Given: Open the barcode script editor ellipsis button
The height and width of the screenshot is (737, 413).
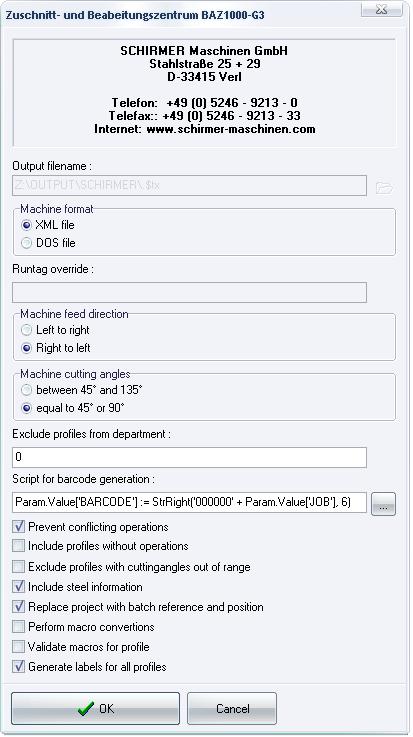Looking at the screenshot, I should click(x=383, y=504).
